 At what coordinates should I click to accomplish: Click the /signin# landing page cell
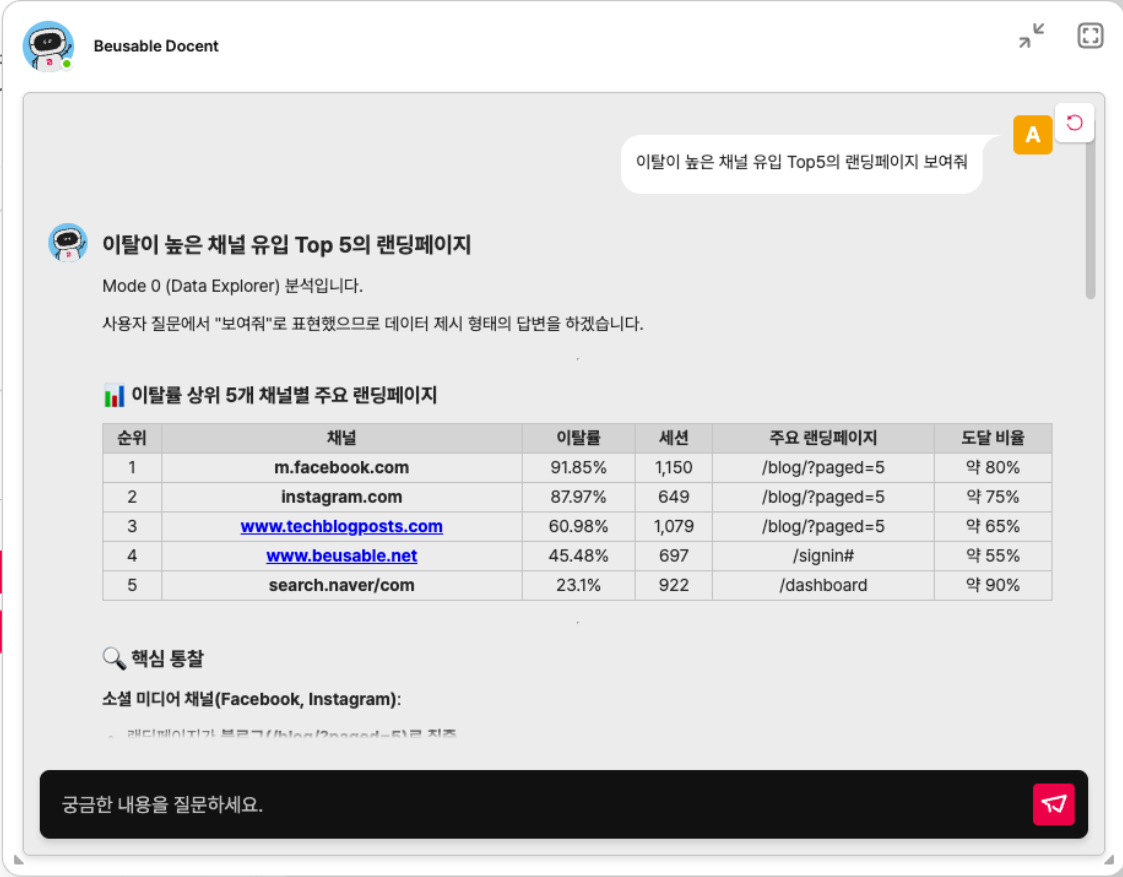coord(823,556)
